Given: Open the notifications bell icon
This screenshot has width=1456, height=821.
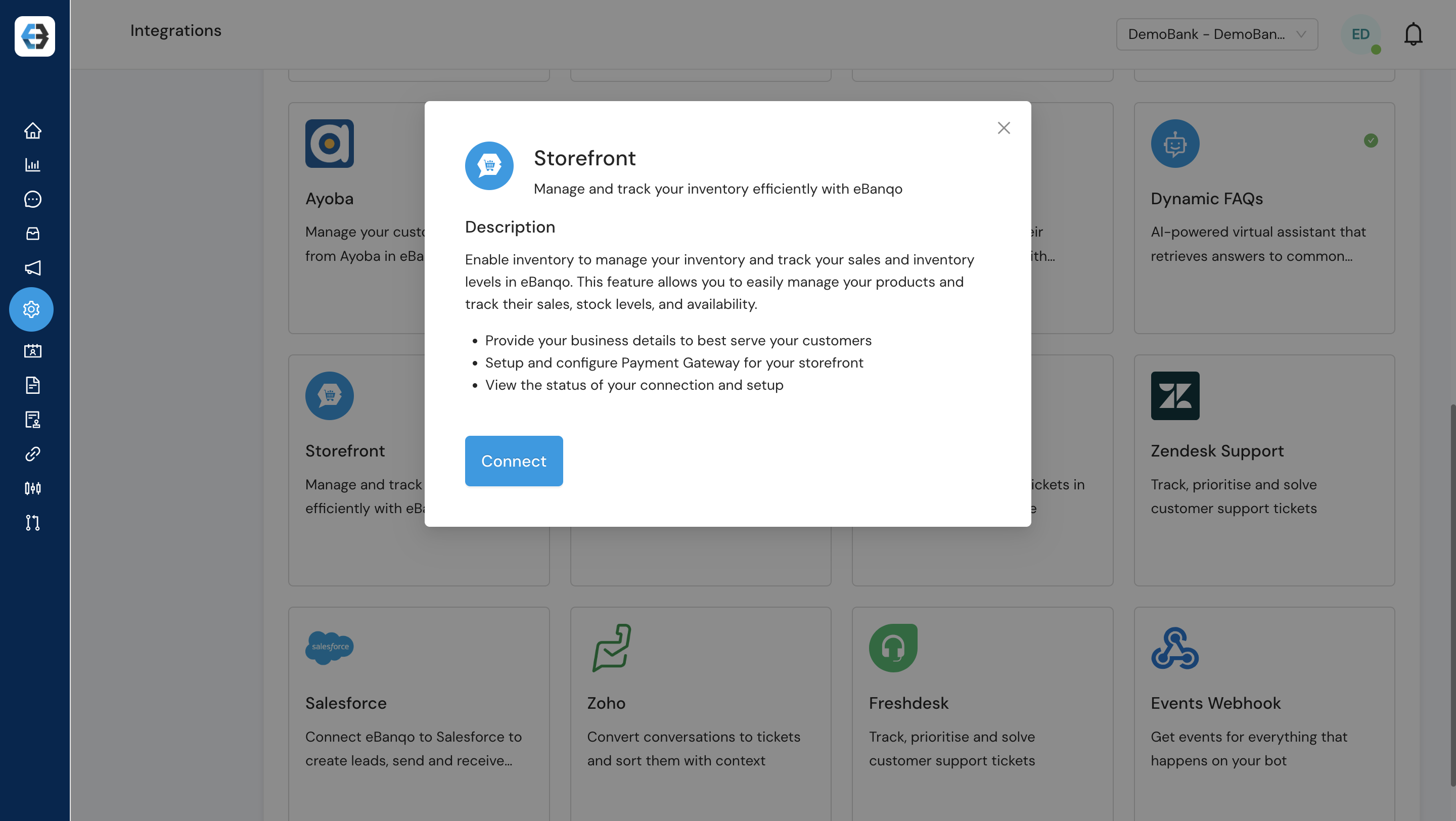Looking at the screenshot, I should 1413,34.
